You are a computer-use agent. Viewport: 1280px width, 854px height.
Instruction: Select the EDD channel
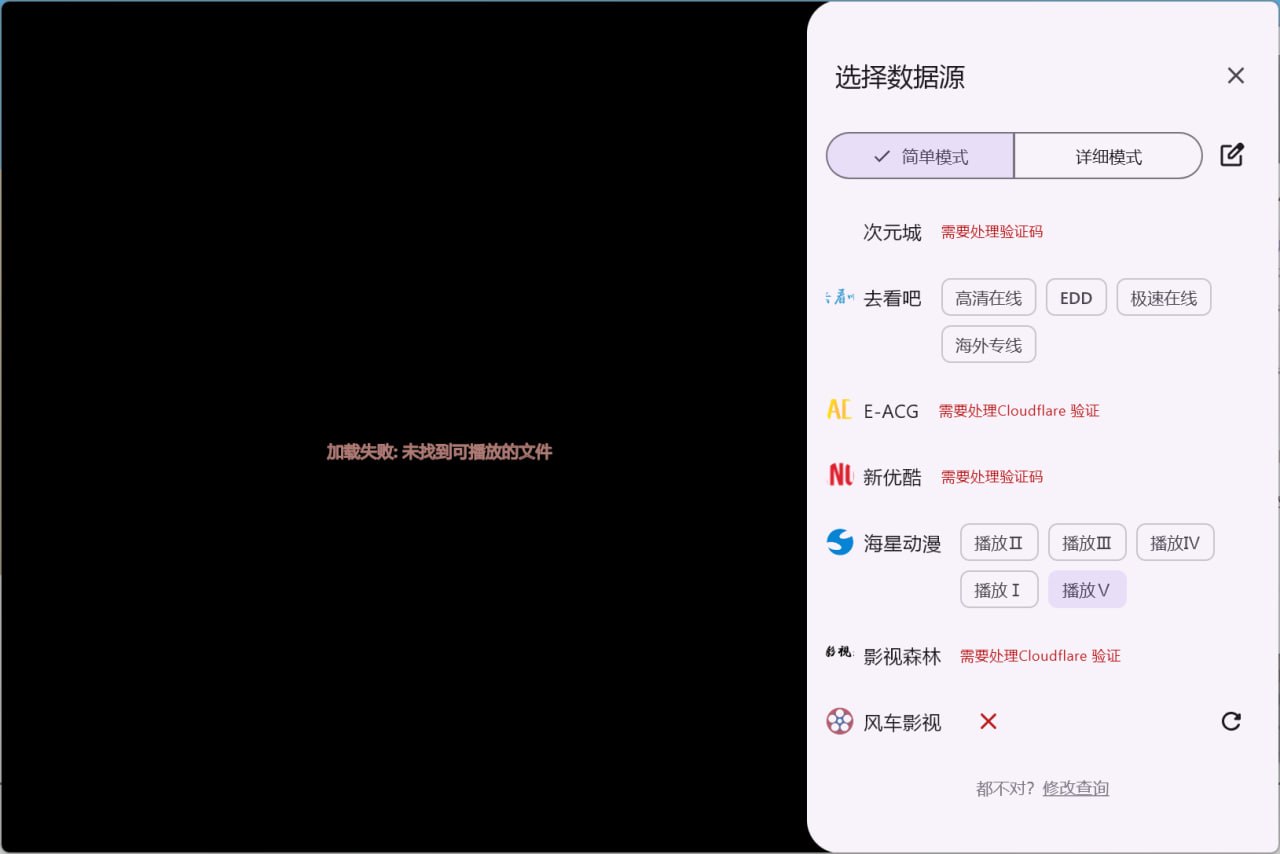tap(1076, 297)
